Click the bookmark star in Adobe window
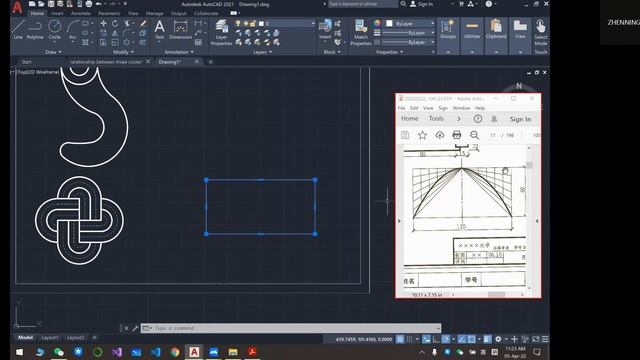The width and height of the screenshot is (640, 360). [x=422, y=135]
